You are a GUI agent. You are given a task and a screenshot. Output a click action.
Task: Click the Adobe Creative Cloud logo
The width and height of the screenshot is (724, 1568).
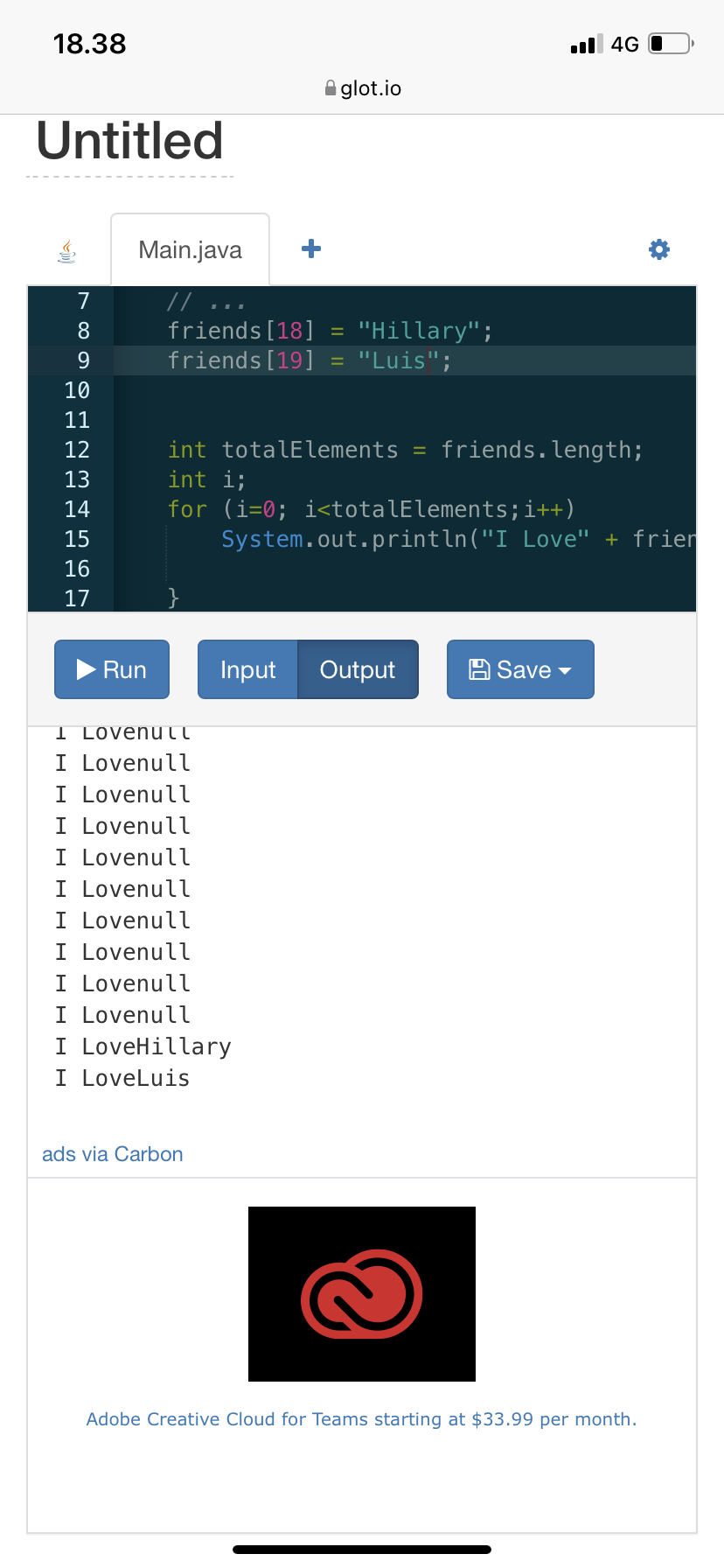(x=361, y=1293)
